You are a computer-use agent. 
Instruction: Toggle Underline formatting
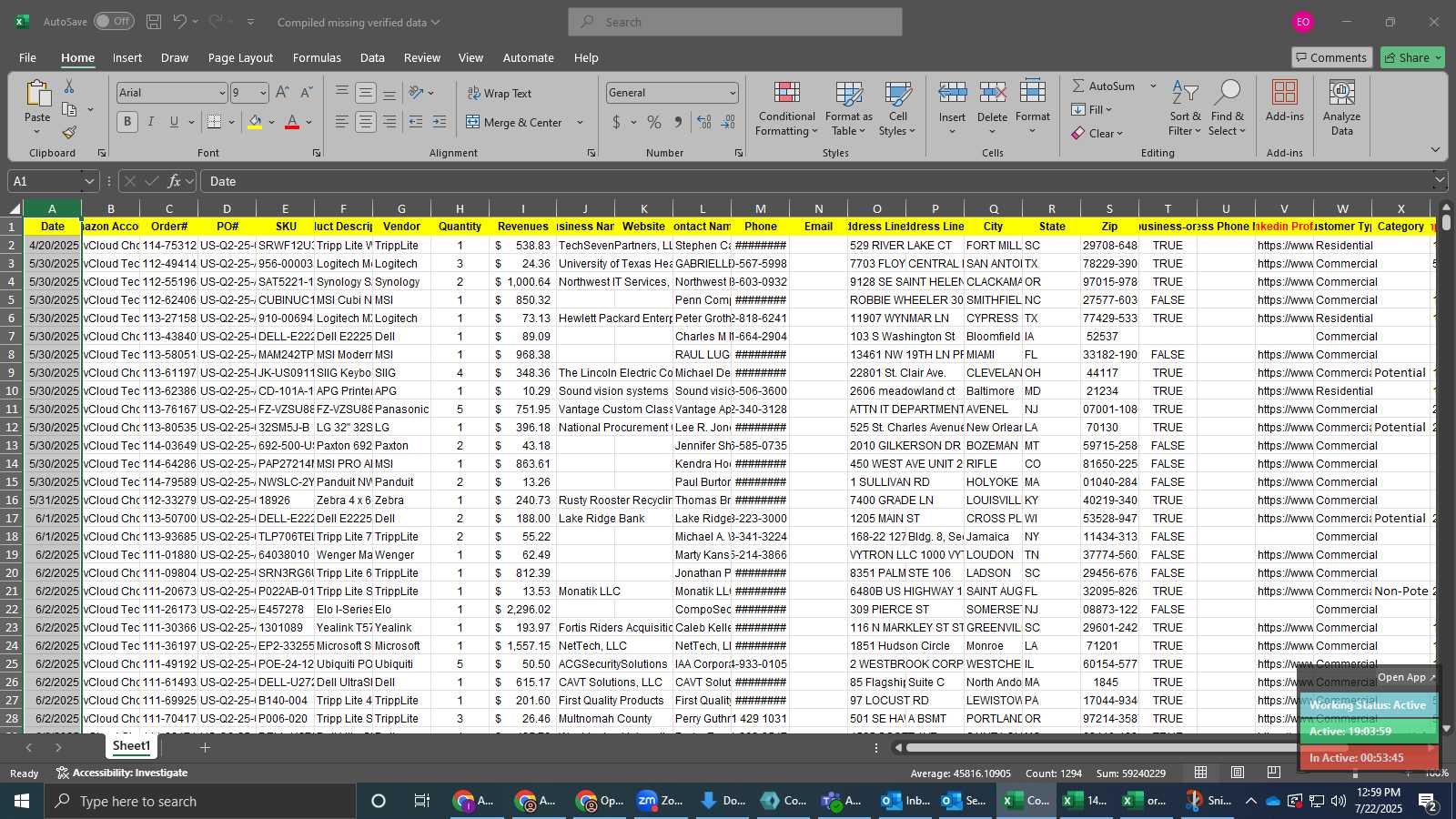click(174, 122)
